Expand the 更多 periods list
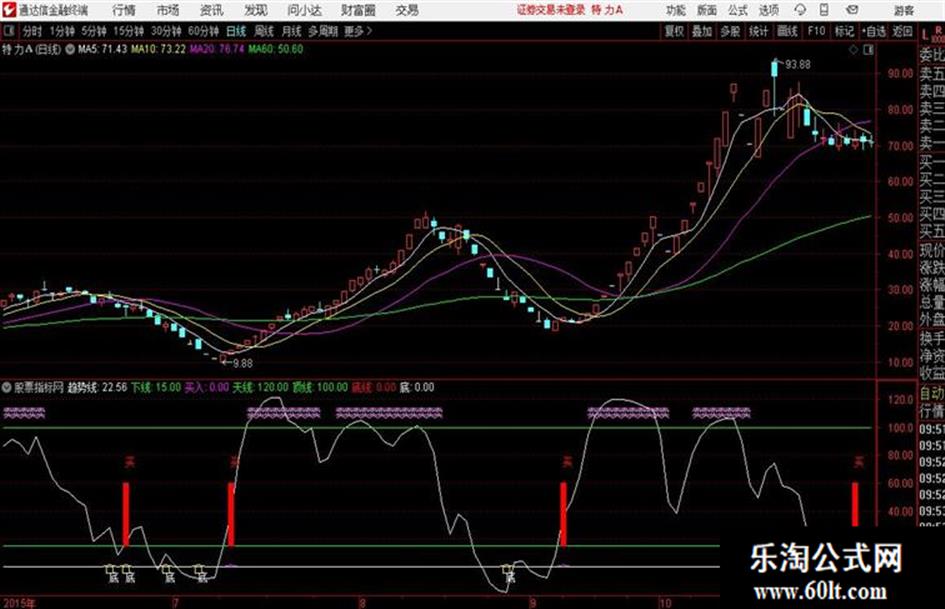This screenshot has width=945, height=609. 358,31
